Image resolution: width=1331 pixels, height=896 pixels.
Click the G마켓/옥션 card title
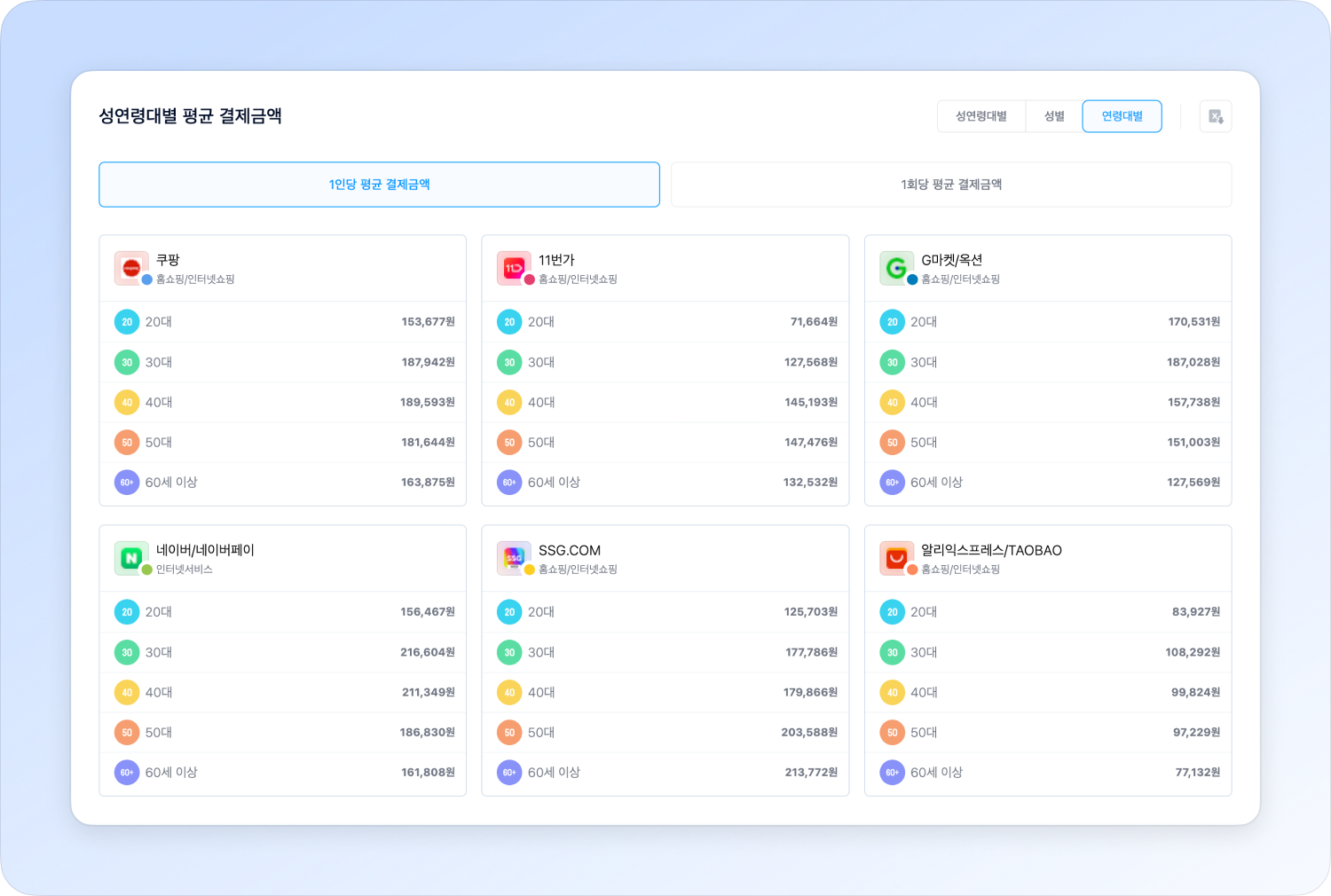[x=951, y=260]
